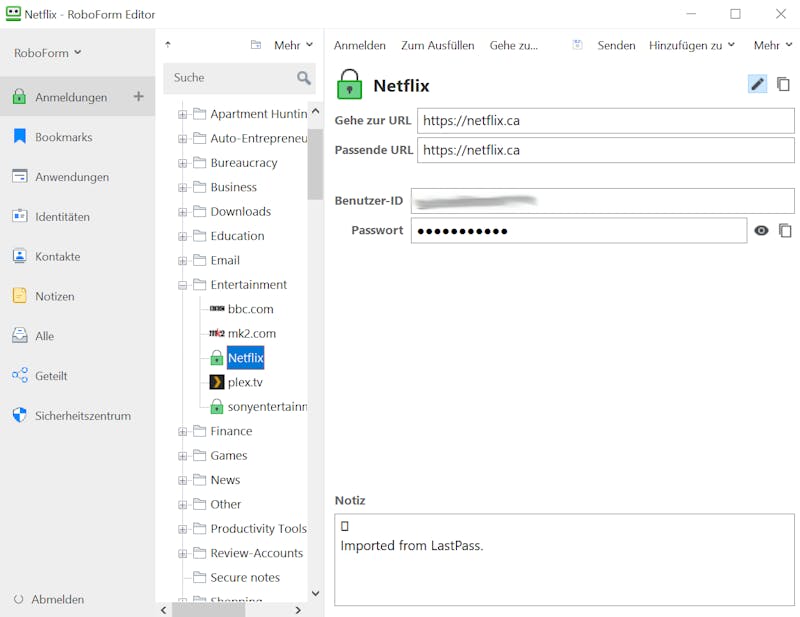The height and width of the screenshot is (617, 800).
Task: Click the Suche search field
Action: pyautogui.click(x=239, y=78)
